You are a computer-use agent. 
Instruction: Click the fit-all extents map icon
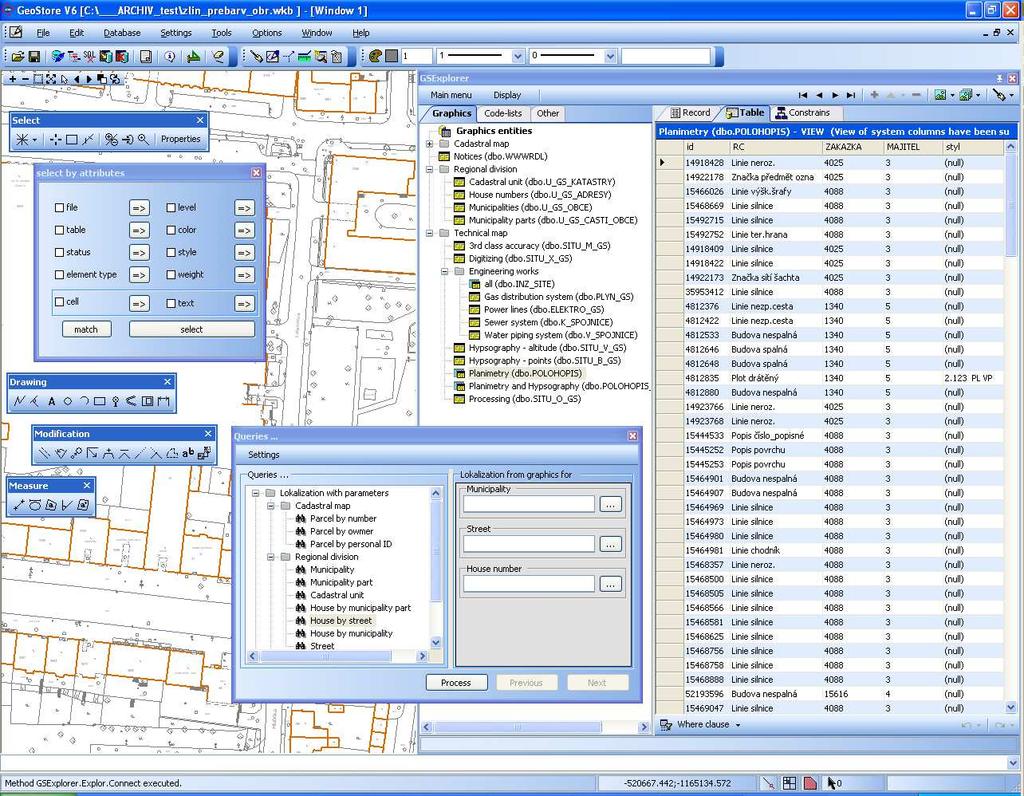(x=51, y=79)
